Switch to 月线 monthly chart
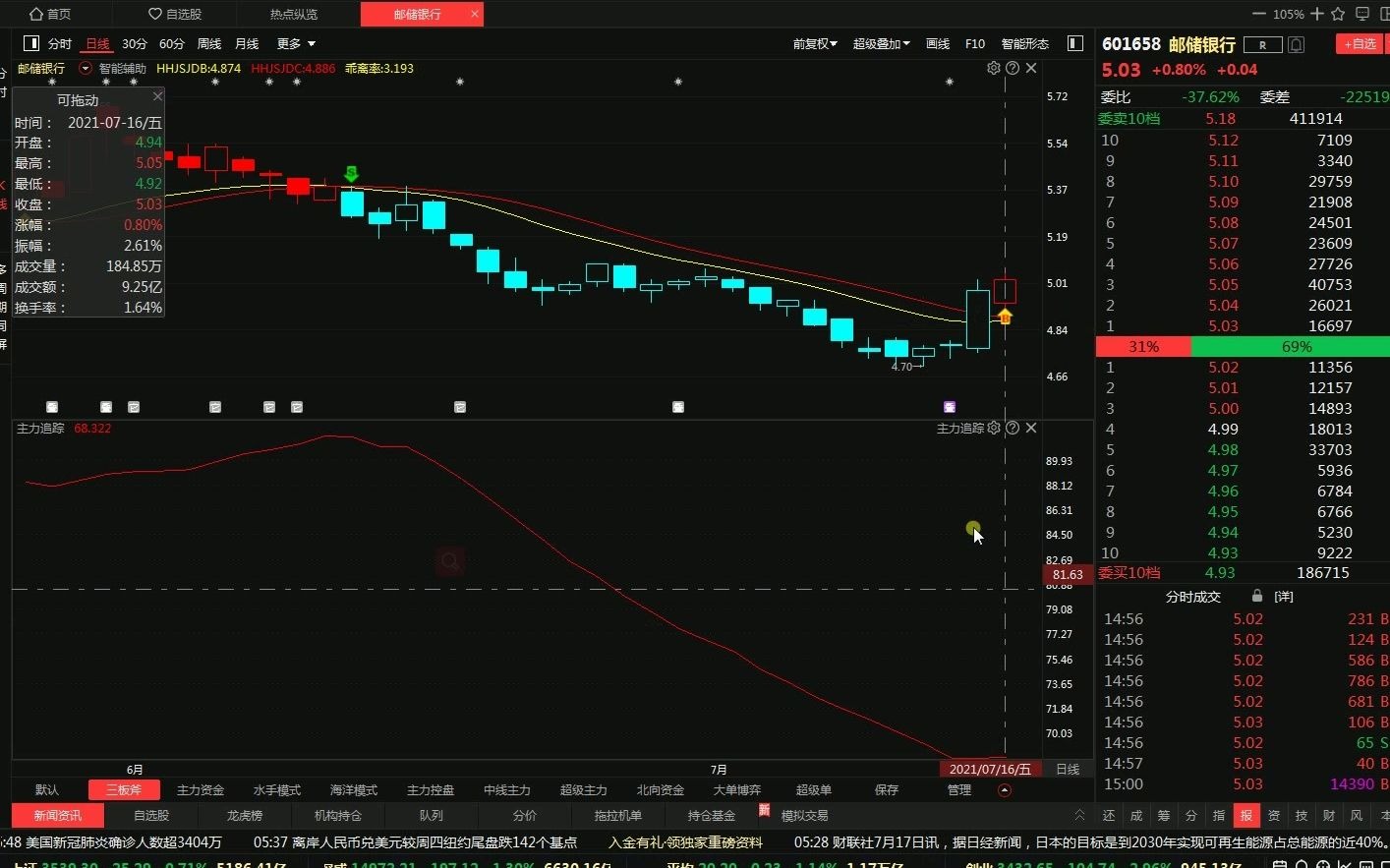The width and height of the screenshot is (1390, 868). [x=247, y=43]
